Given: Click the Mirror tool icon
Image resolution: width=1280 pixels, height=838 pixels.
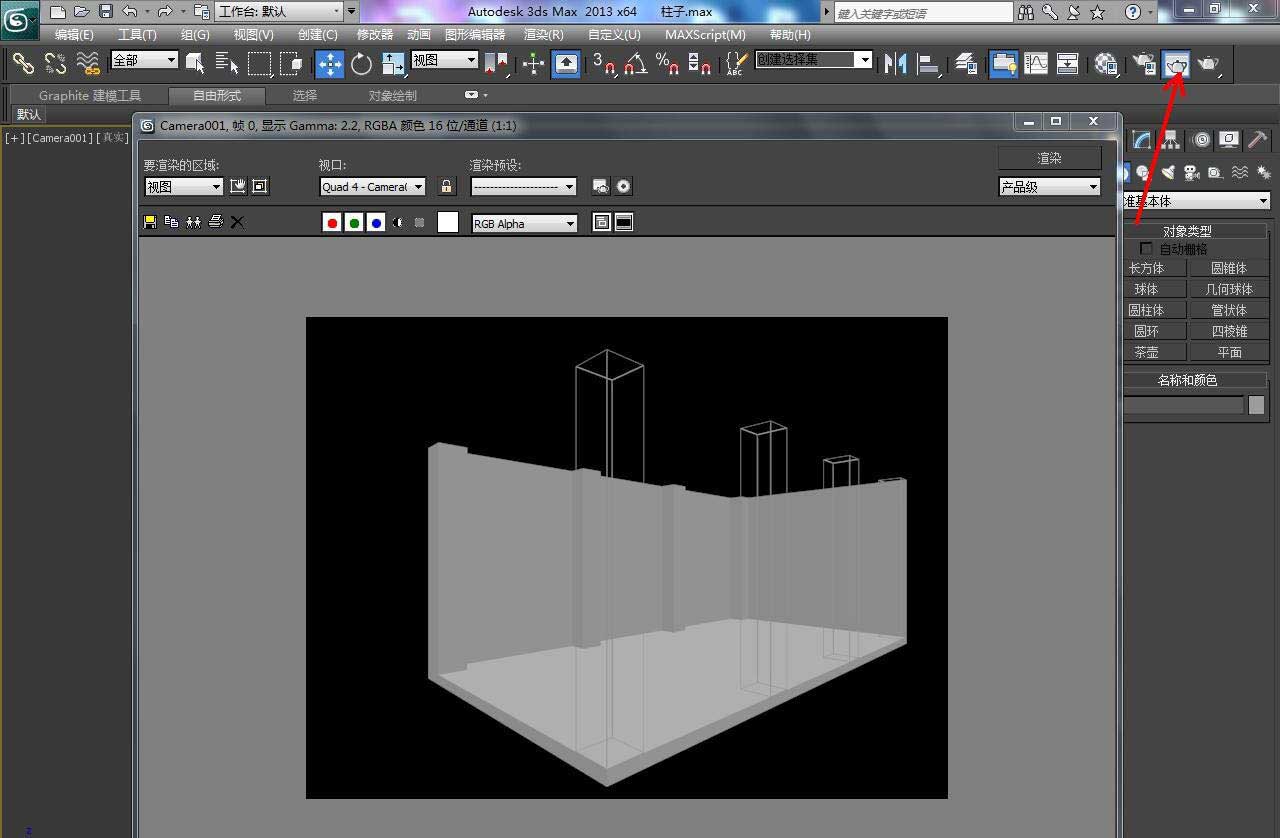Looking at the screenshot, I should coord(895,64).
